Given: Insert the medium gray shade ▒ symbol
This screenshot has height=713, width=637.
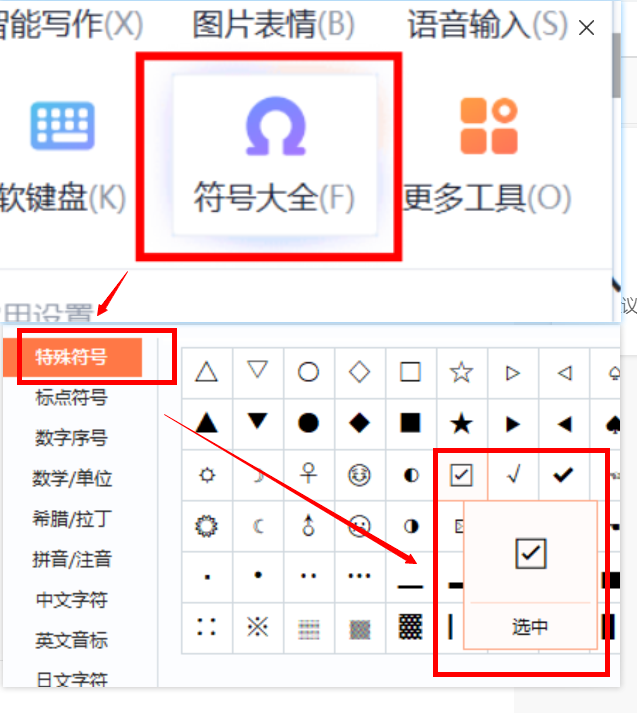Looking at the screenshot, I should click(x=360, y=628).
